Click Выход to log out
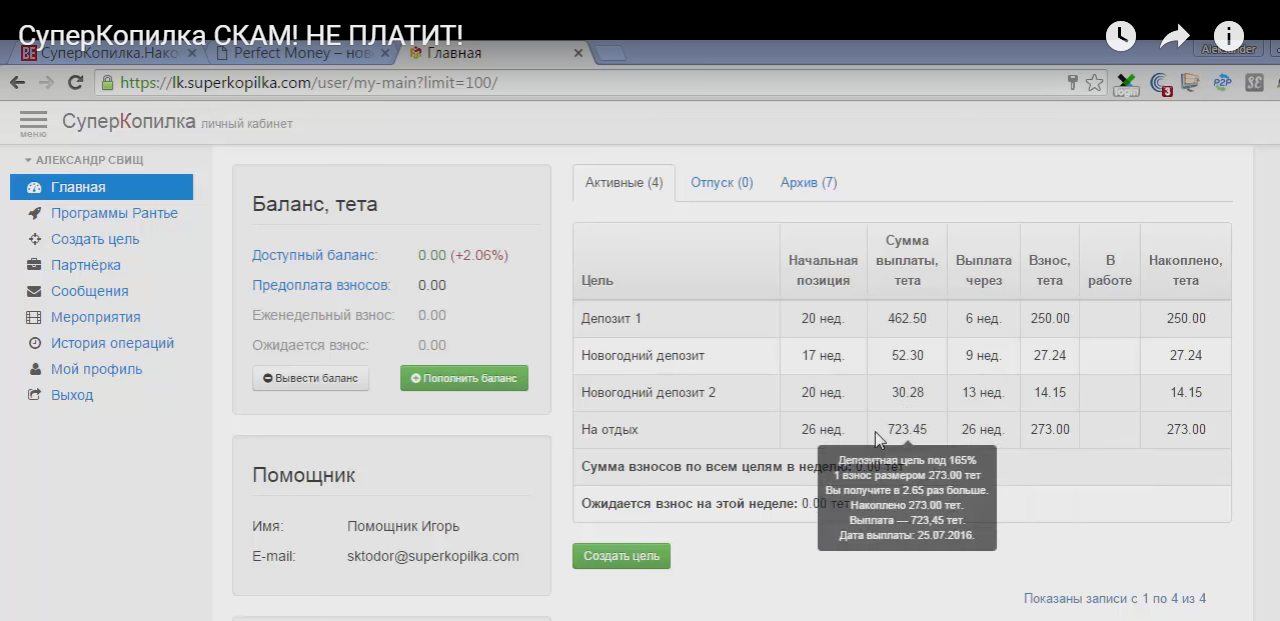This screenshot has height=621, width=1280. pos(72,395)
